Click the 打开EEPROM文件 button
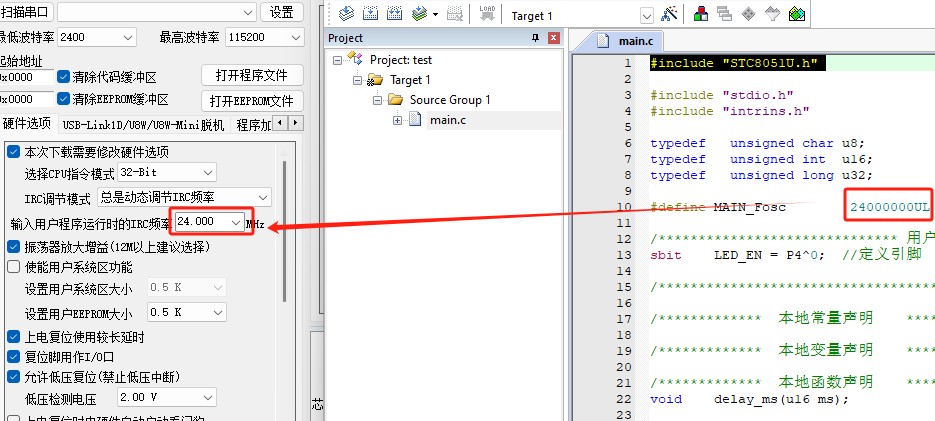 252,101
